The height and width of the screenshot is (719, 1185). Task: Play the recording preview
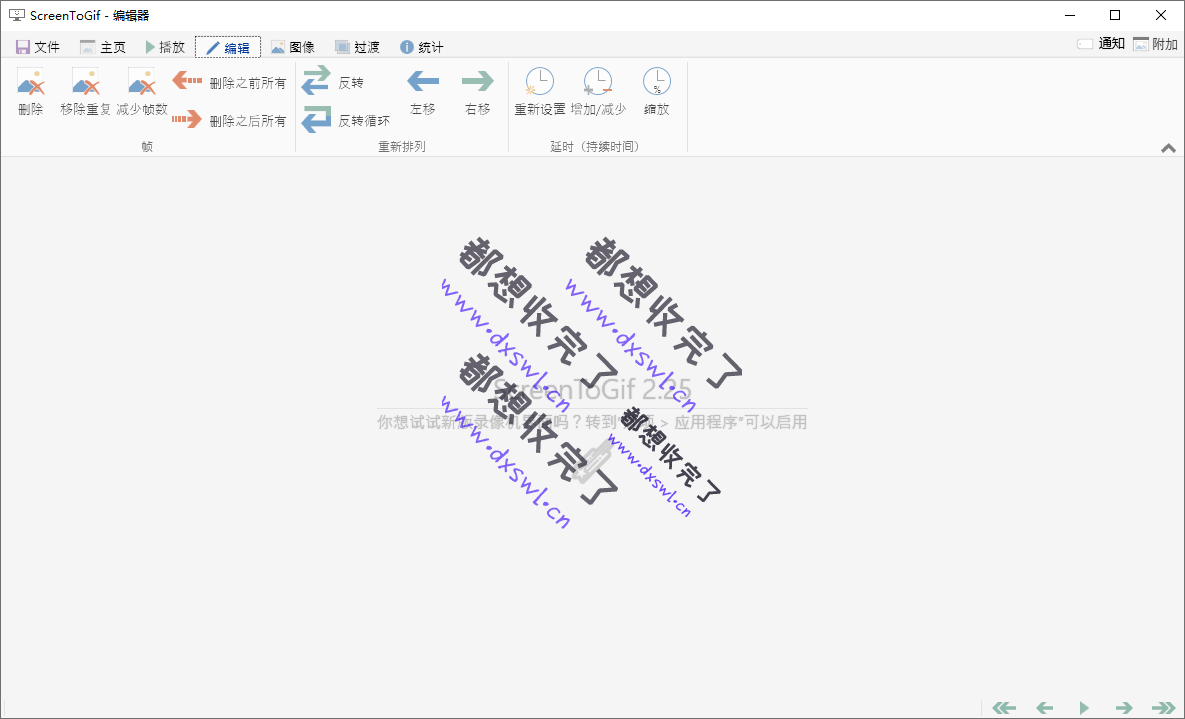click(x=1084, y=708)
